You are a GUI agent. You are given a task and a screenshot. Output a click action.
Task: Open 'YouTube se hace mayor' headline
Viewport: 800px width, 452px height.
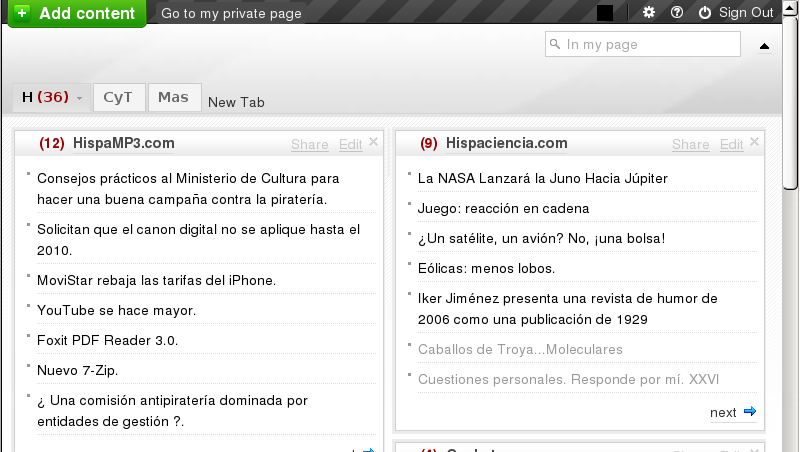tap(116, 311)
